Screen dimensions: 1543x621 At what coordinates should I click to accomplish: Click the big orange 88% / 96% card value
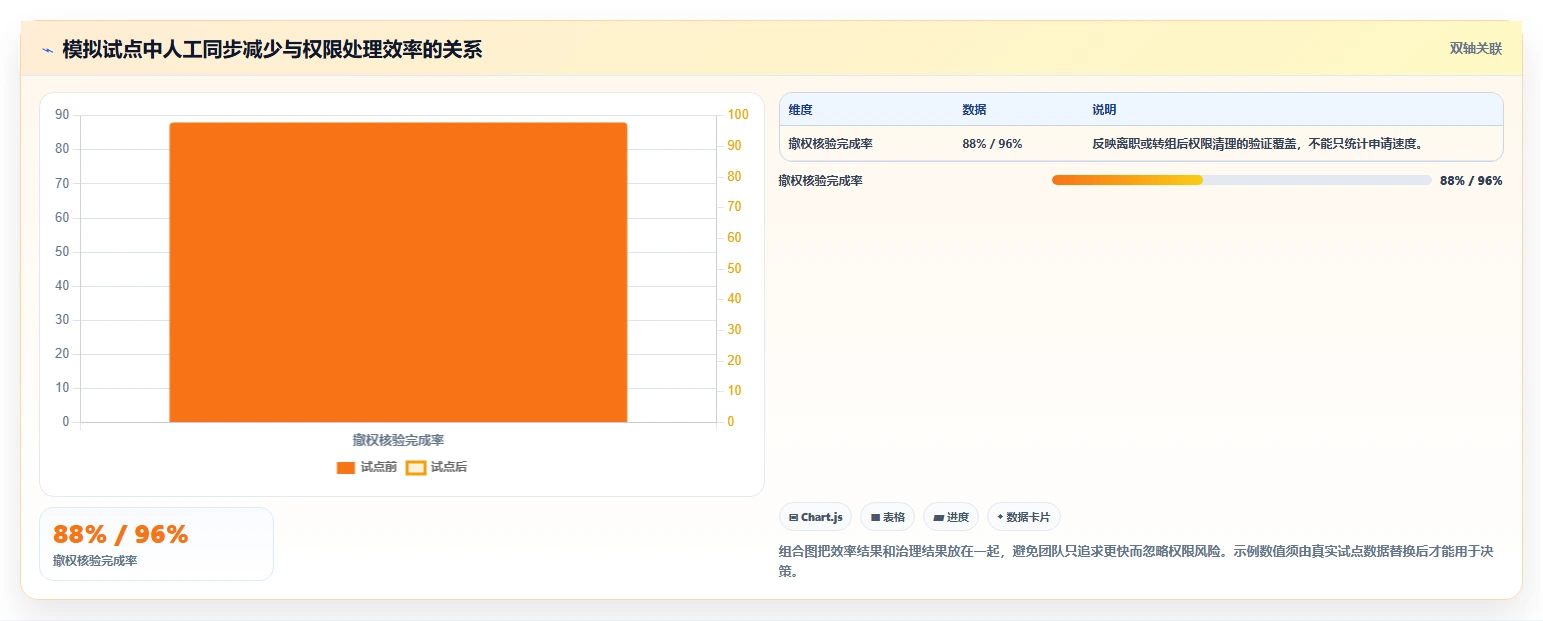[x=120, y=535]
